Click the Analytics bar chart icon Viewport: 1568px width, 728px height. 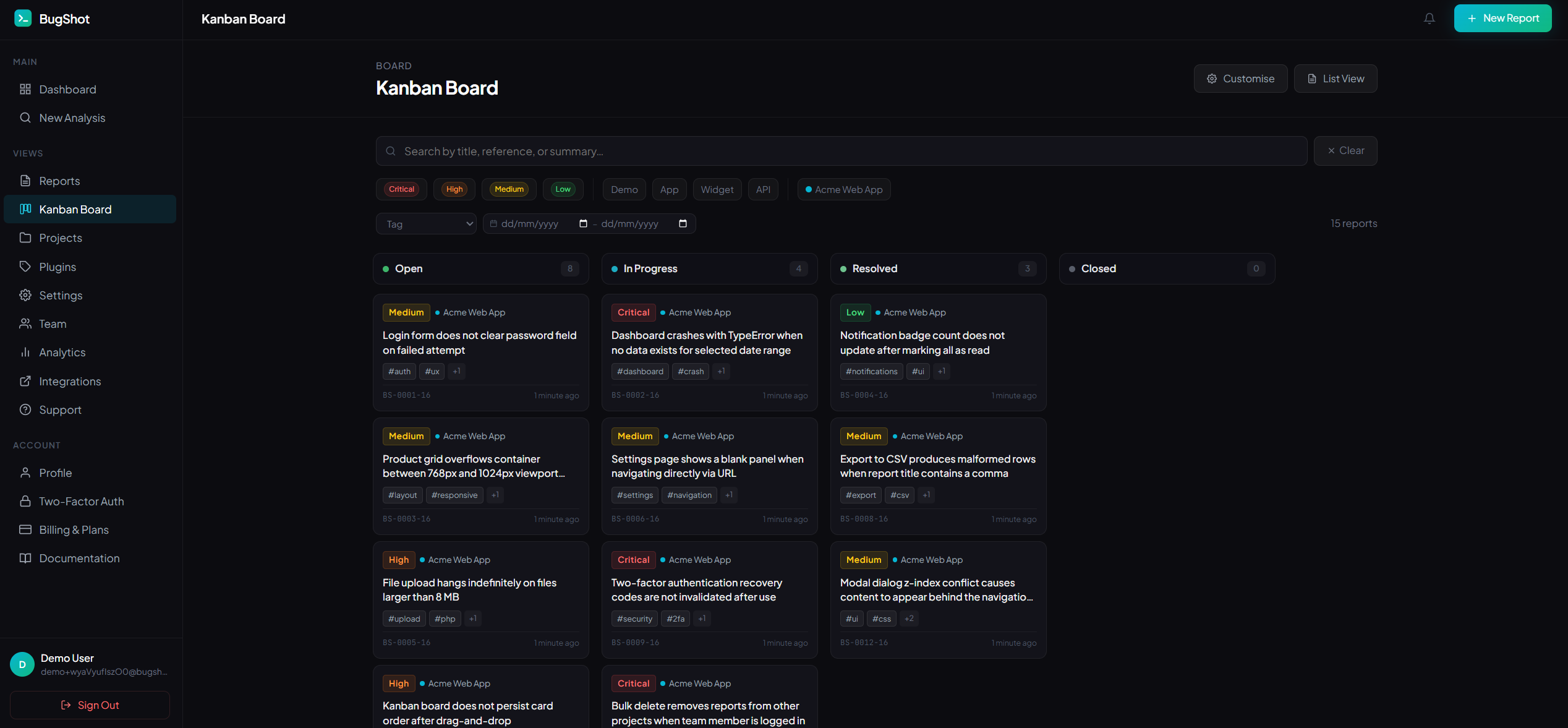(x=25, y=352)
